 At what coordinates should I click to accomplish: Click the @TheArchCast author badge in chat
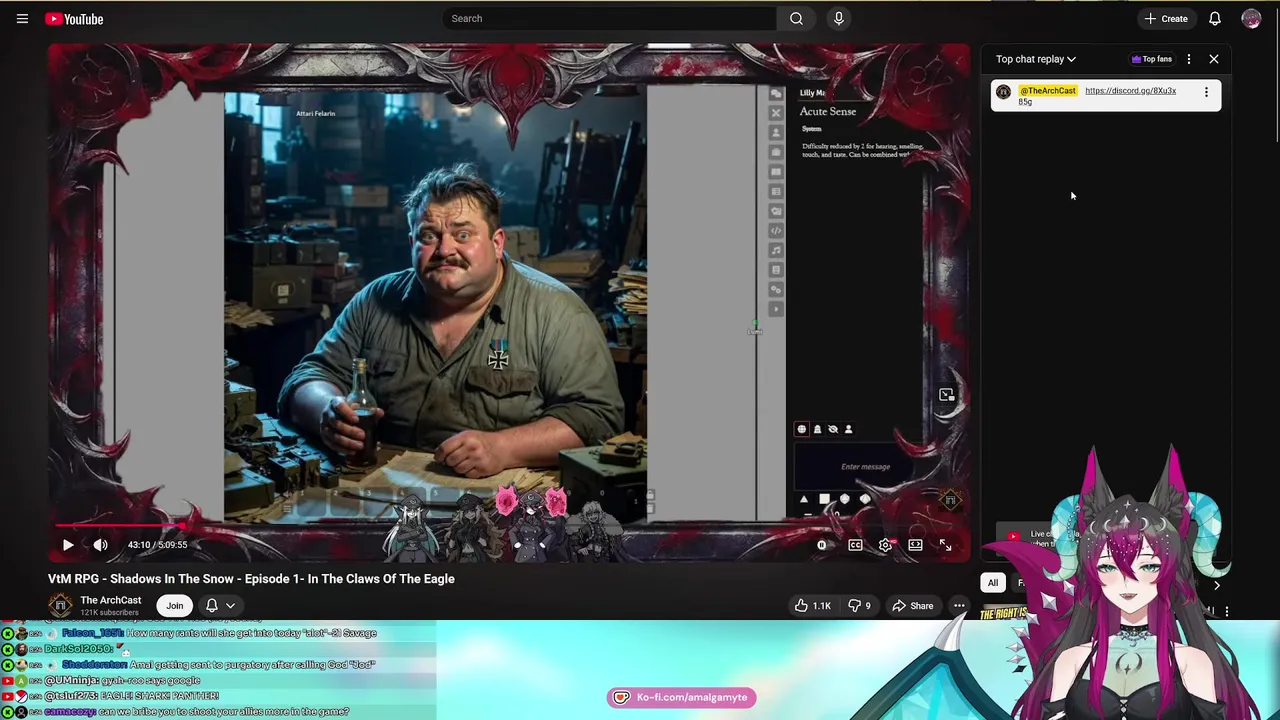point(1048,91)
